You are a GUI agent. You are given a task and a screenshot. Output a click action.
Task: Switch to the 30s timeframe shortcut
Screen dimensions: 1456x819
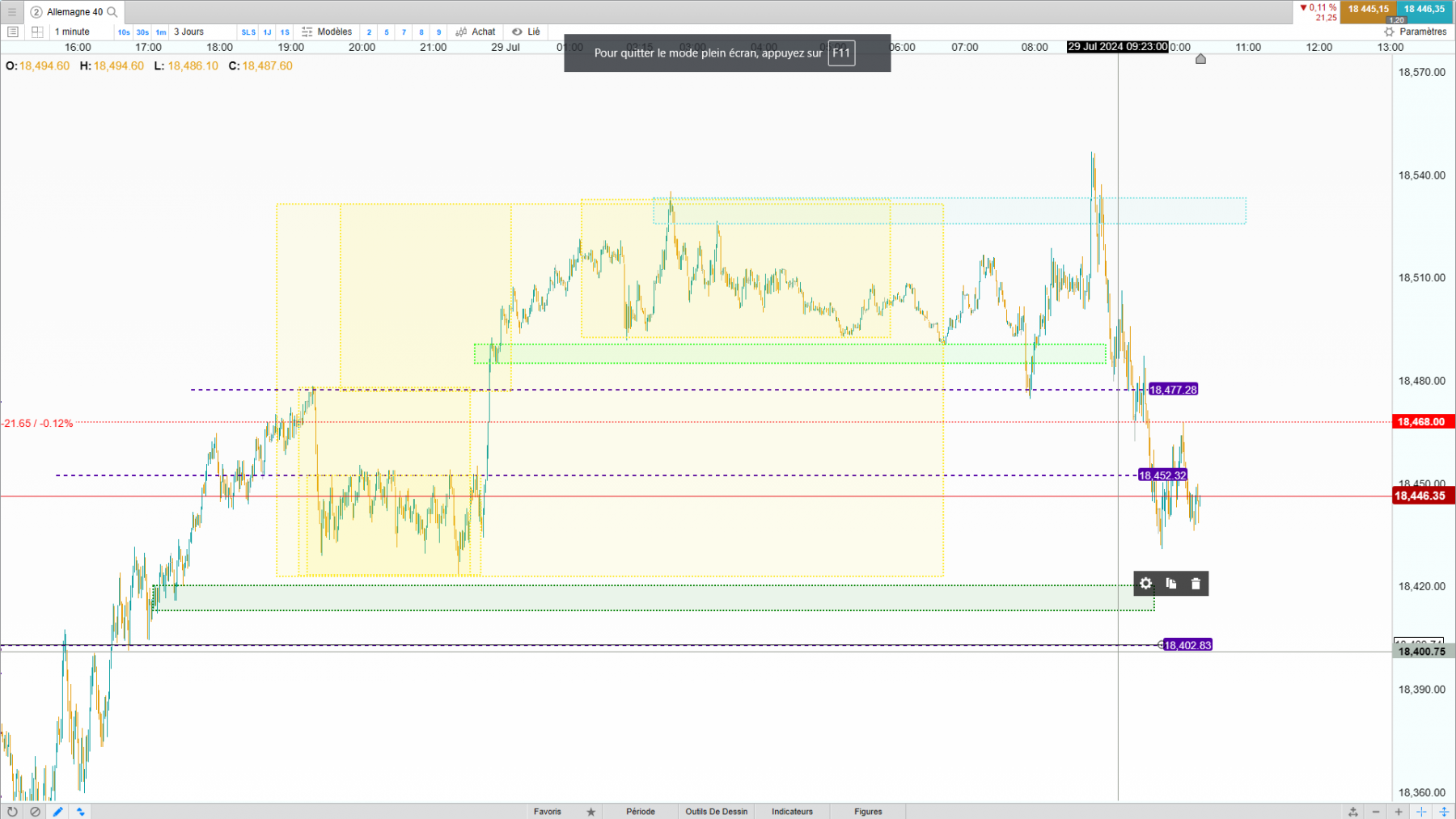click(142, 32)
